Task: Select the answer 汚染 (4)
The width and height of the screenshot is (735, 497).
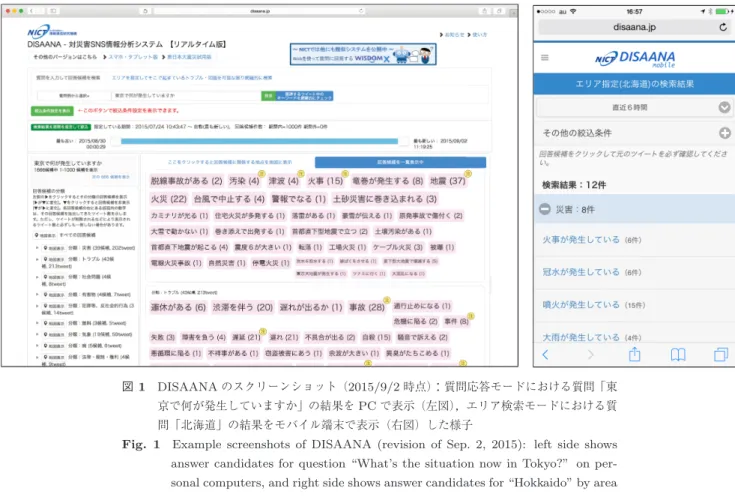Action: pyautogui.click(x=244, y=181)
